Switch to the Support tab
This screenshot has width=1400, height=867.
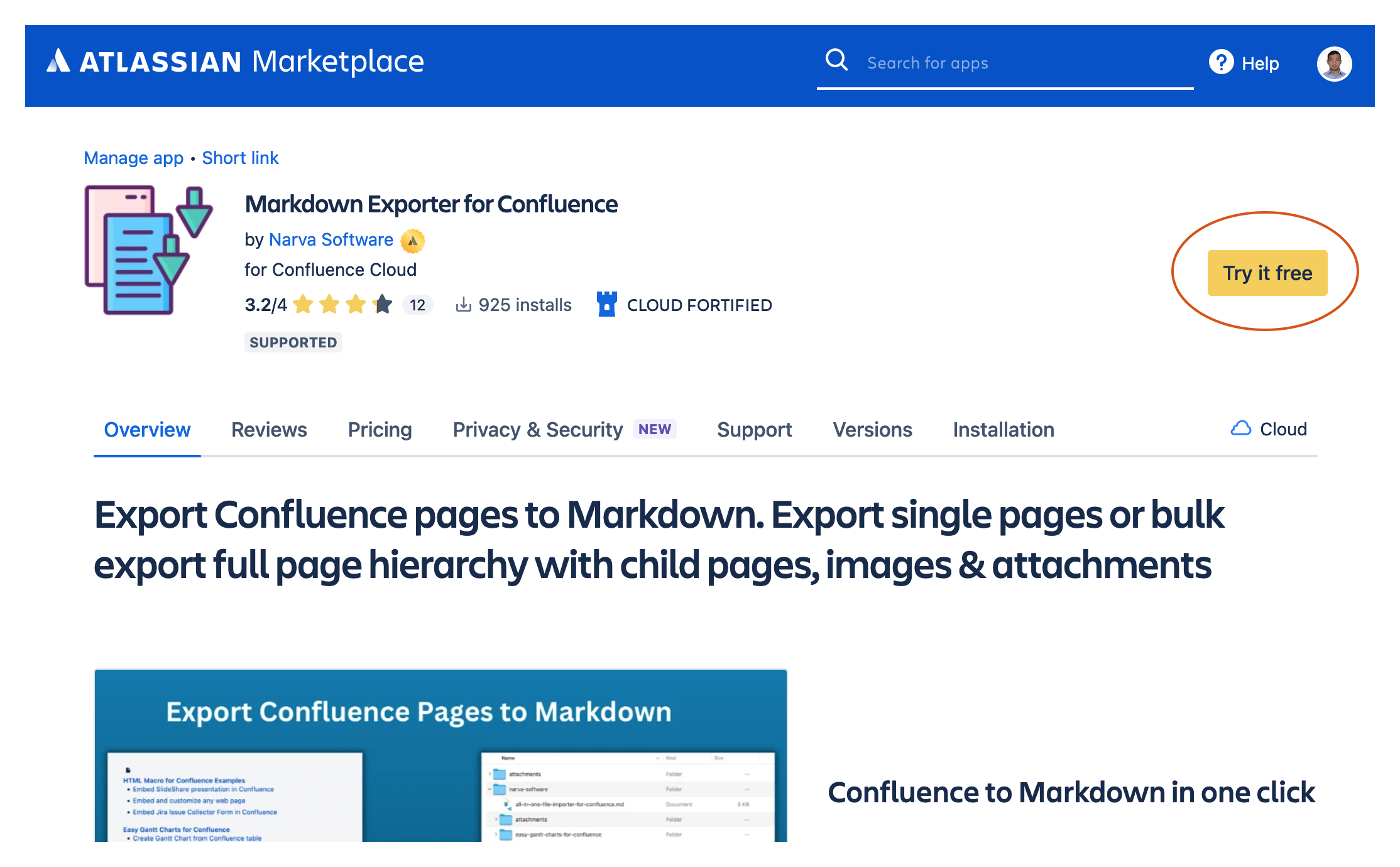[754, 430]
